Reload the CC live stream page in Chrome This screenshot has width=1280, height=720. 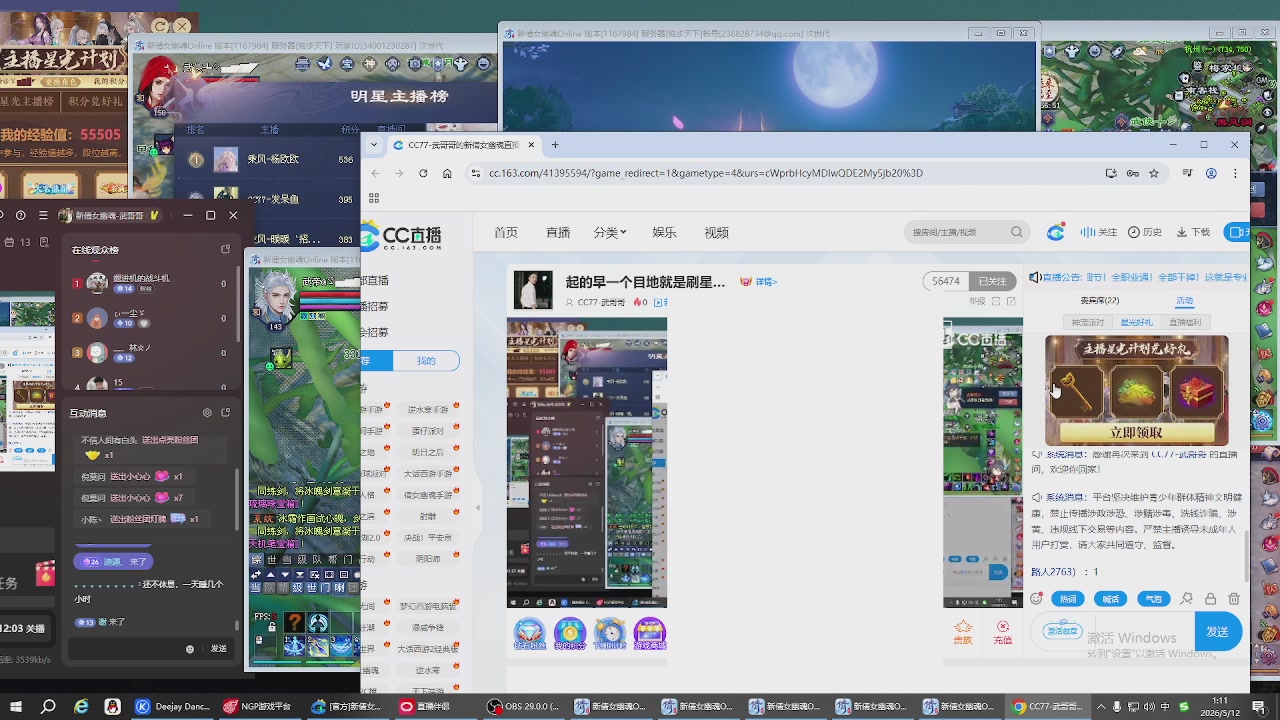point(423,173)
